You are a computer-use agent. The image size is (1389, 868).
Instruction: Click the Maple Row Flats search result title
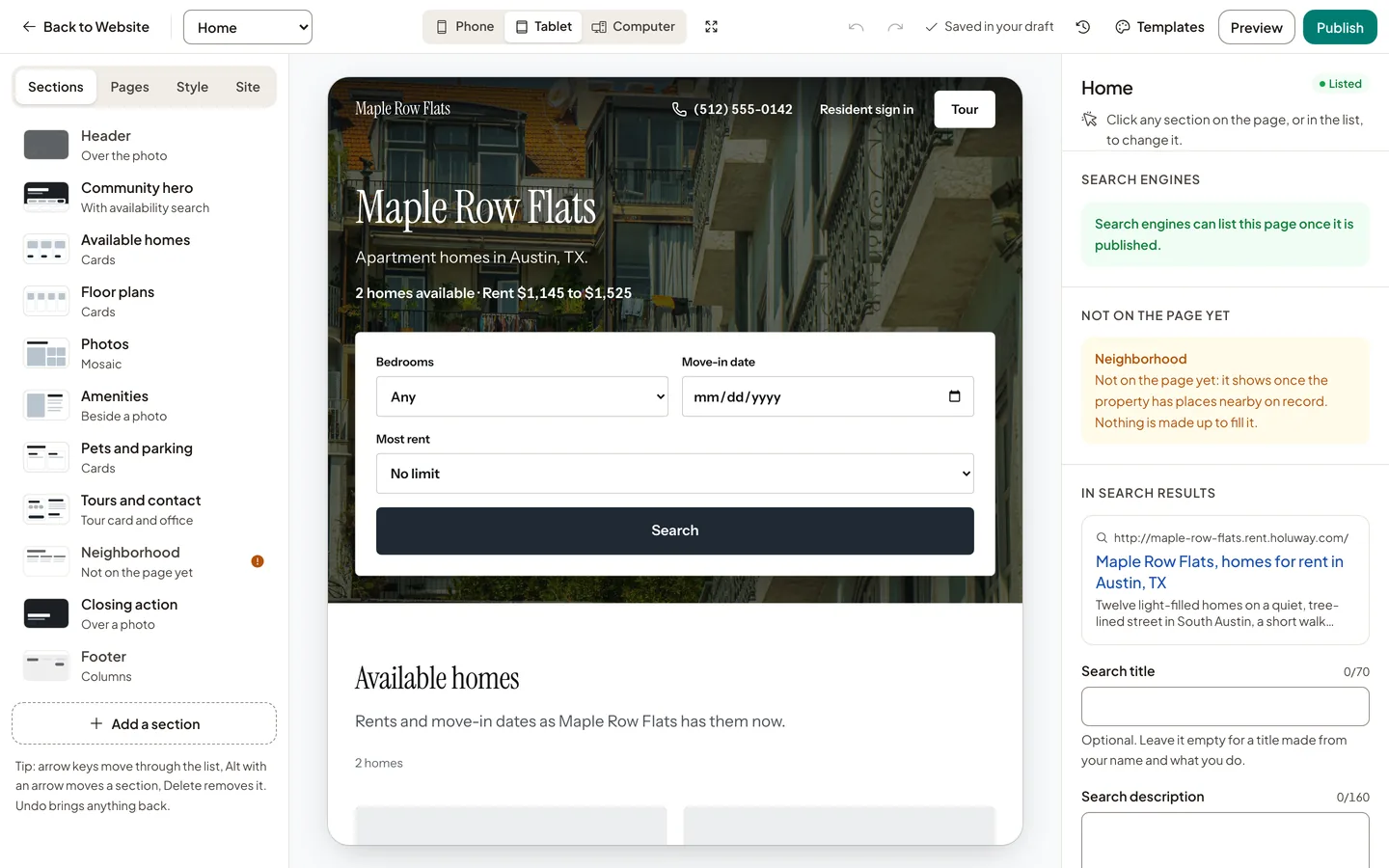(x=1219, y=572)
